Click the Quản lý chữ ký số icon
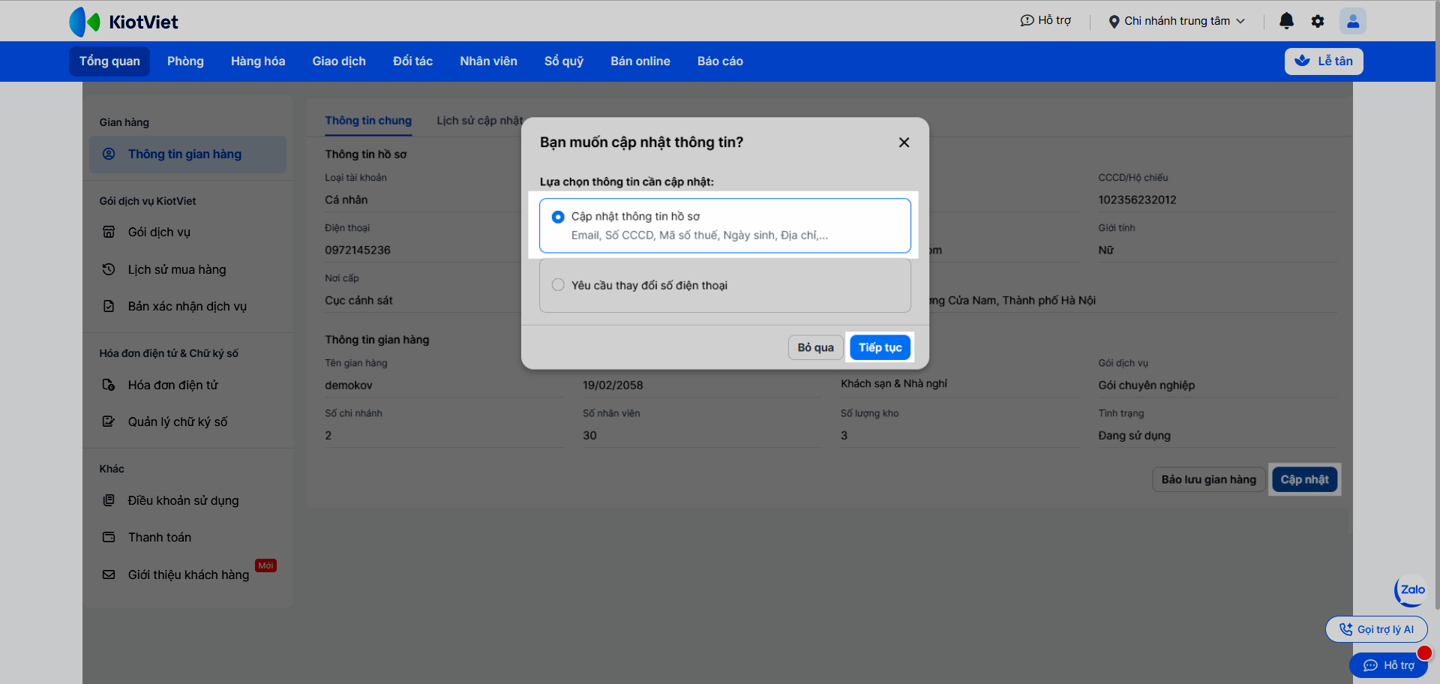Screen dimensions: 1440x684 [x=109, y=422]
